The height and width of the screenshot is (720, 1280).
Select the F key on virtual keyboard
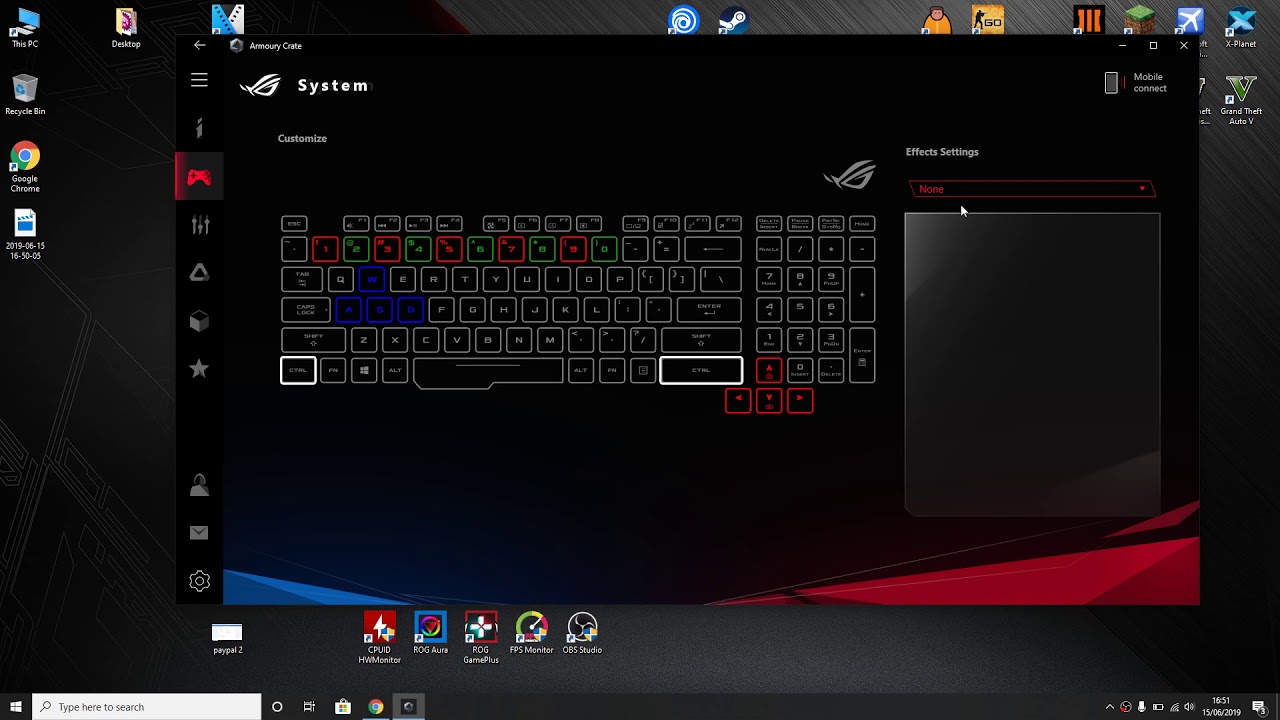(x=441, y=310)
